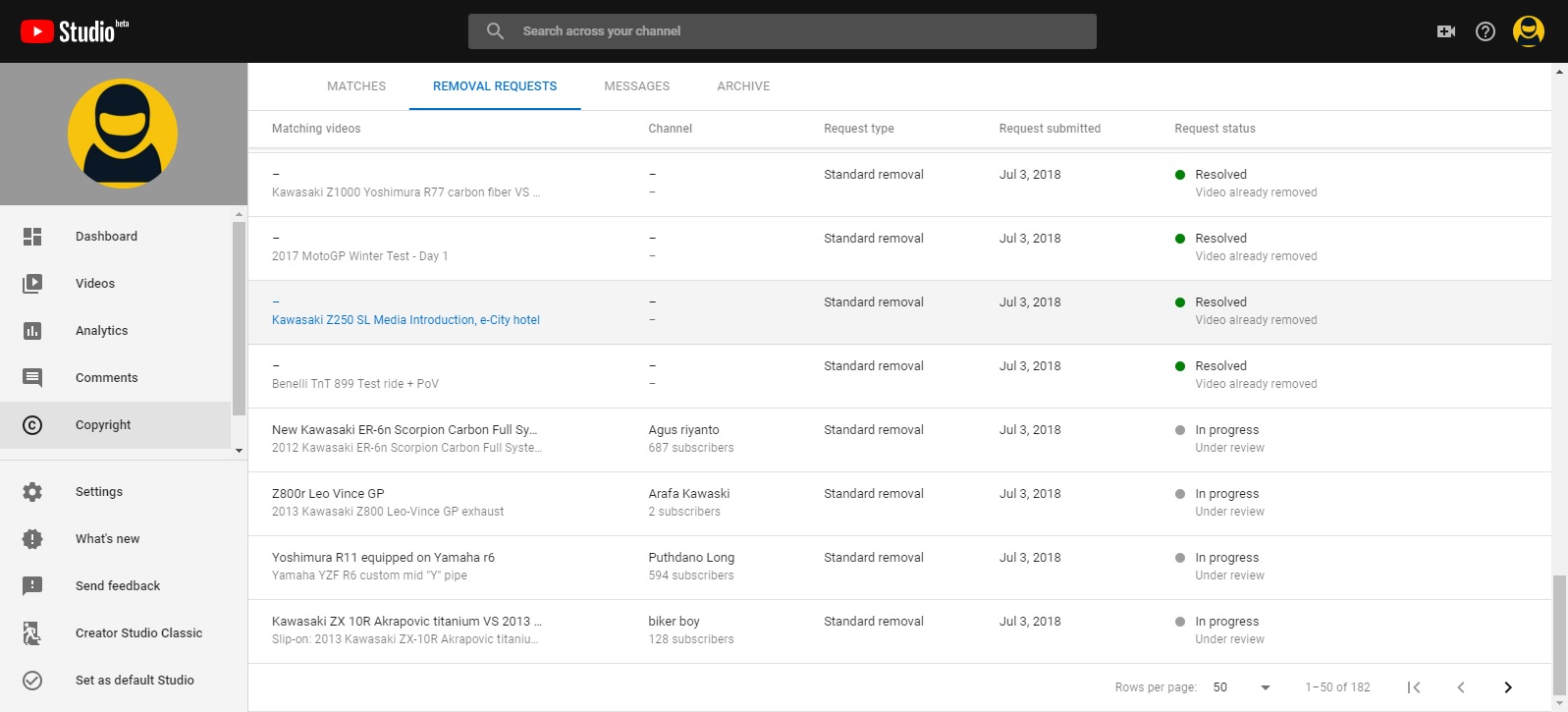This screenshot has height=712, width=1568.
Task: Click 2017 MotoGP Winter Test - Day 1
Action: click(x=359, y=256)
